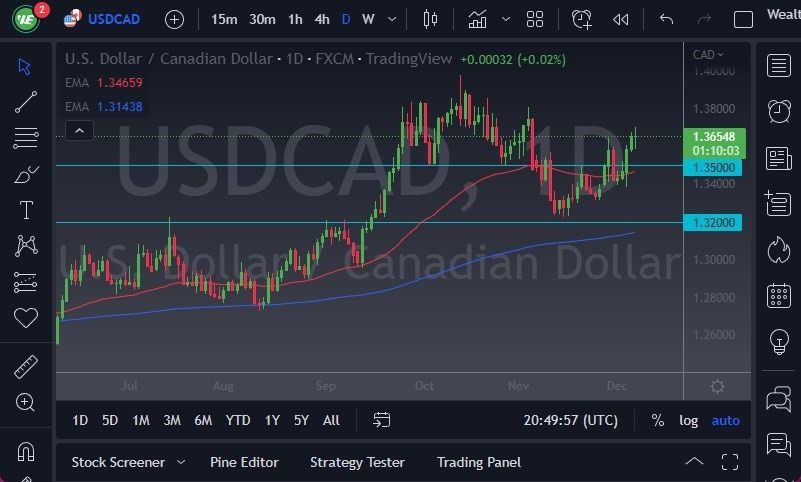Open the Fibonacci retracement tools
The image size is (801, 482).
click(26, 138)
